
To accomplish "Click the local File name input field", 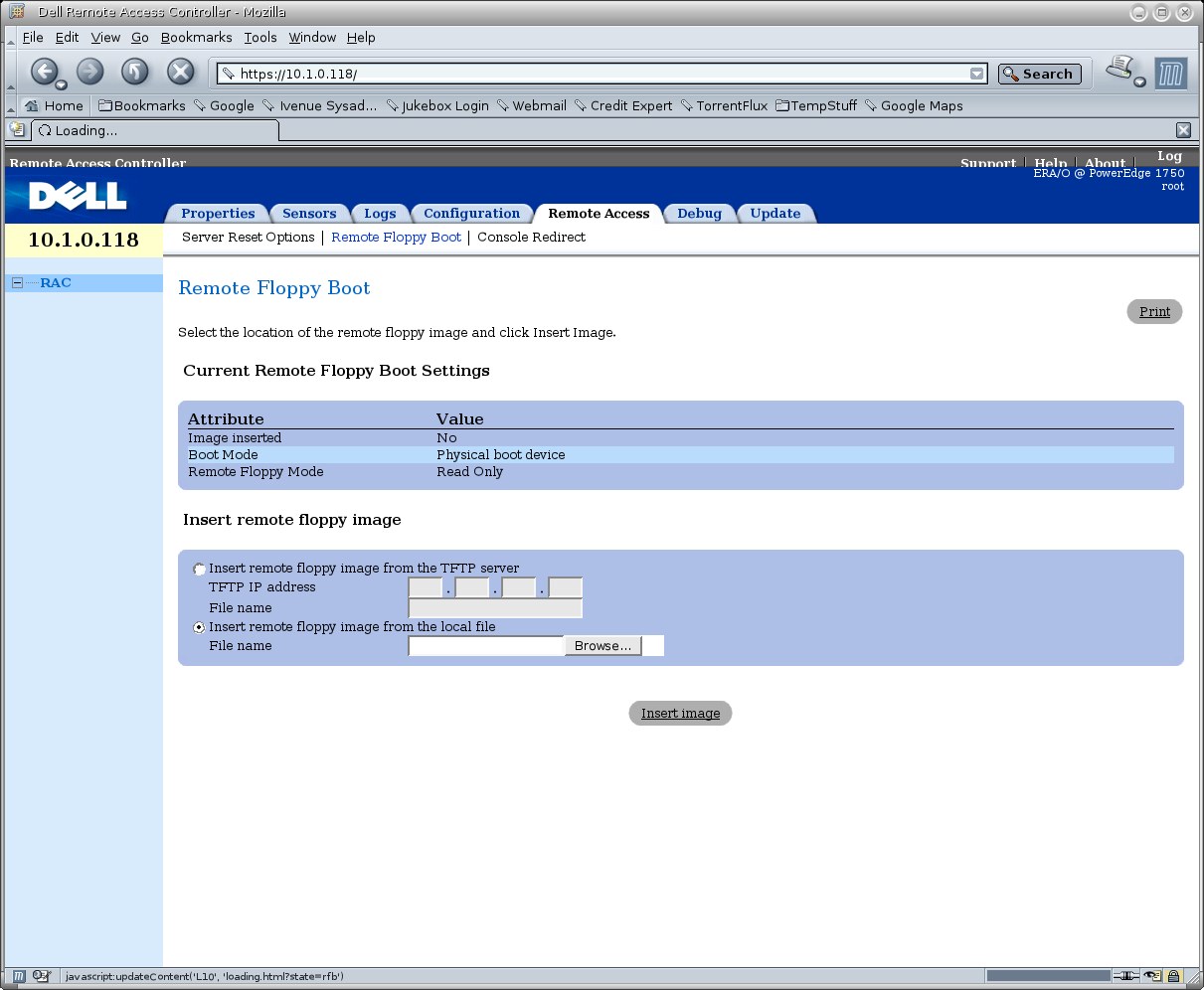I will pyautogui.click(x=485, y=646).
